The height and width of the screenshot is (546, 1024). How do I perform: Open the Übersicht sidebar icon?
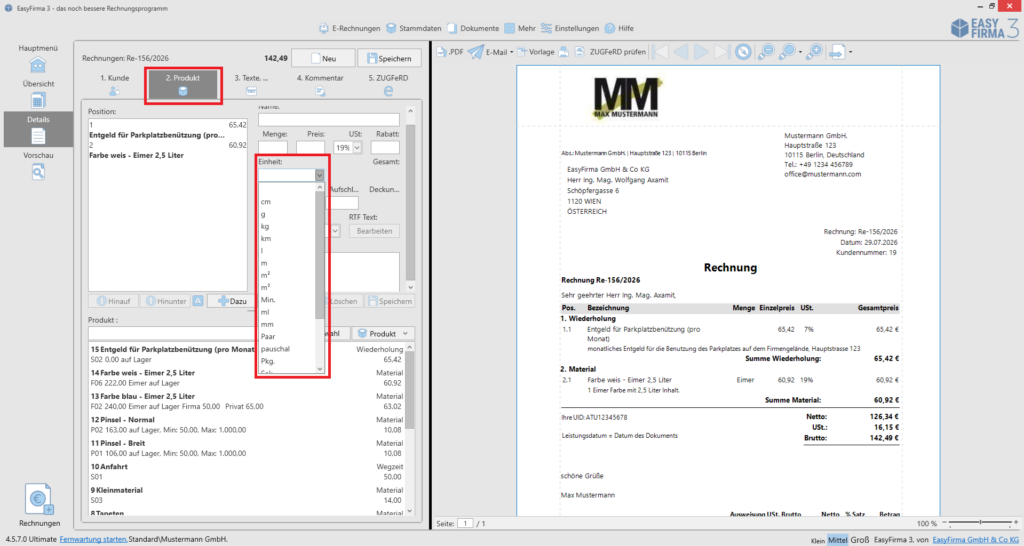pos(38,101)
